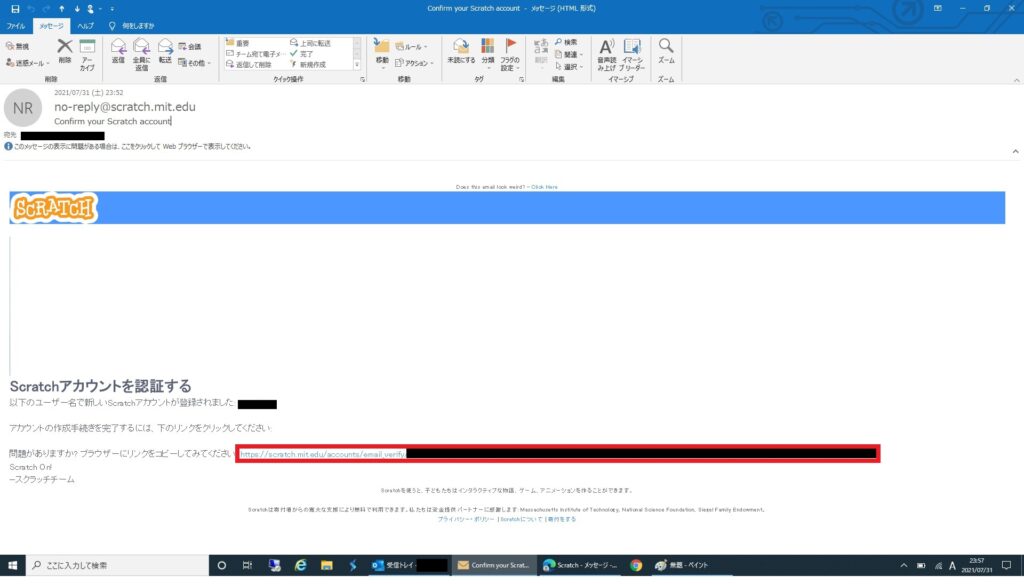This screenshot has width=1024, height=584.
Task: Click the Zoom (ズーム) magnifier icon
Action: pos(666,51)
